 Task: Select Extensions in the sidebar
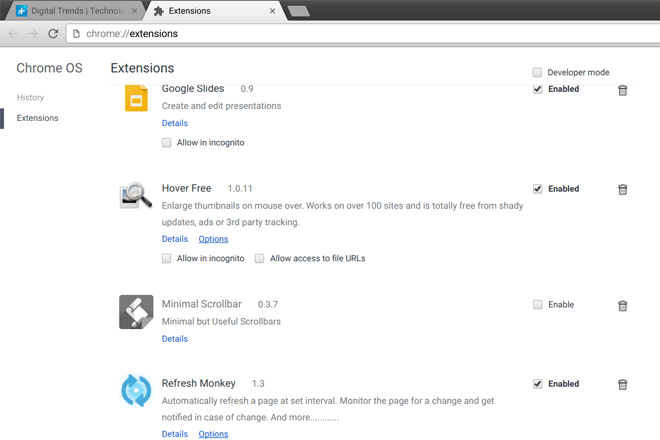point(37,118)
